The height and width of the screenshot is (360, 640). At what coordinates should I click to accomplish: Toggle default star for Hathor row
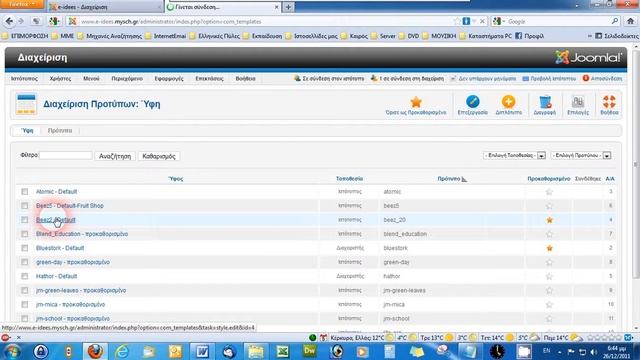549,276
